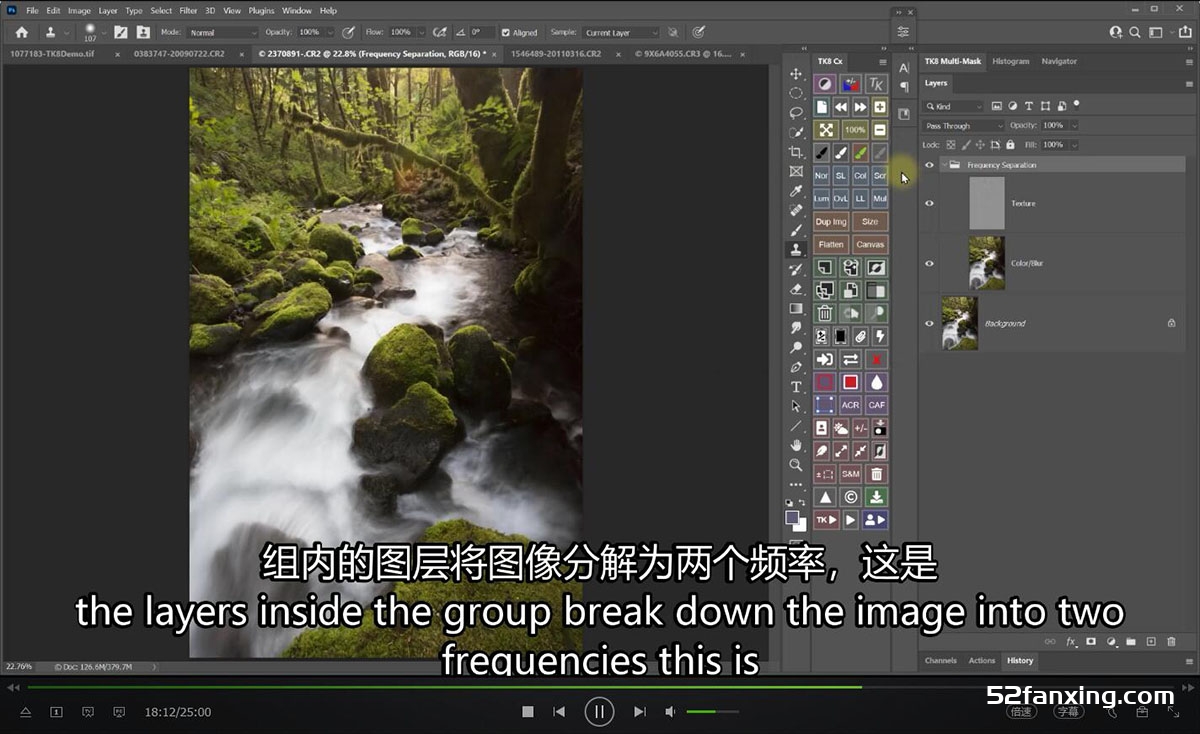Click the TK8 Size button

(870, 221)
